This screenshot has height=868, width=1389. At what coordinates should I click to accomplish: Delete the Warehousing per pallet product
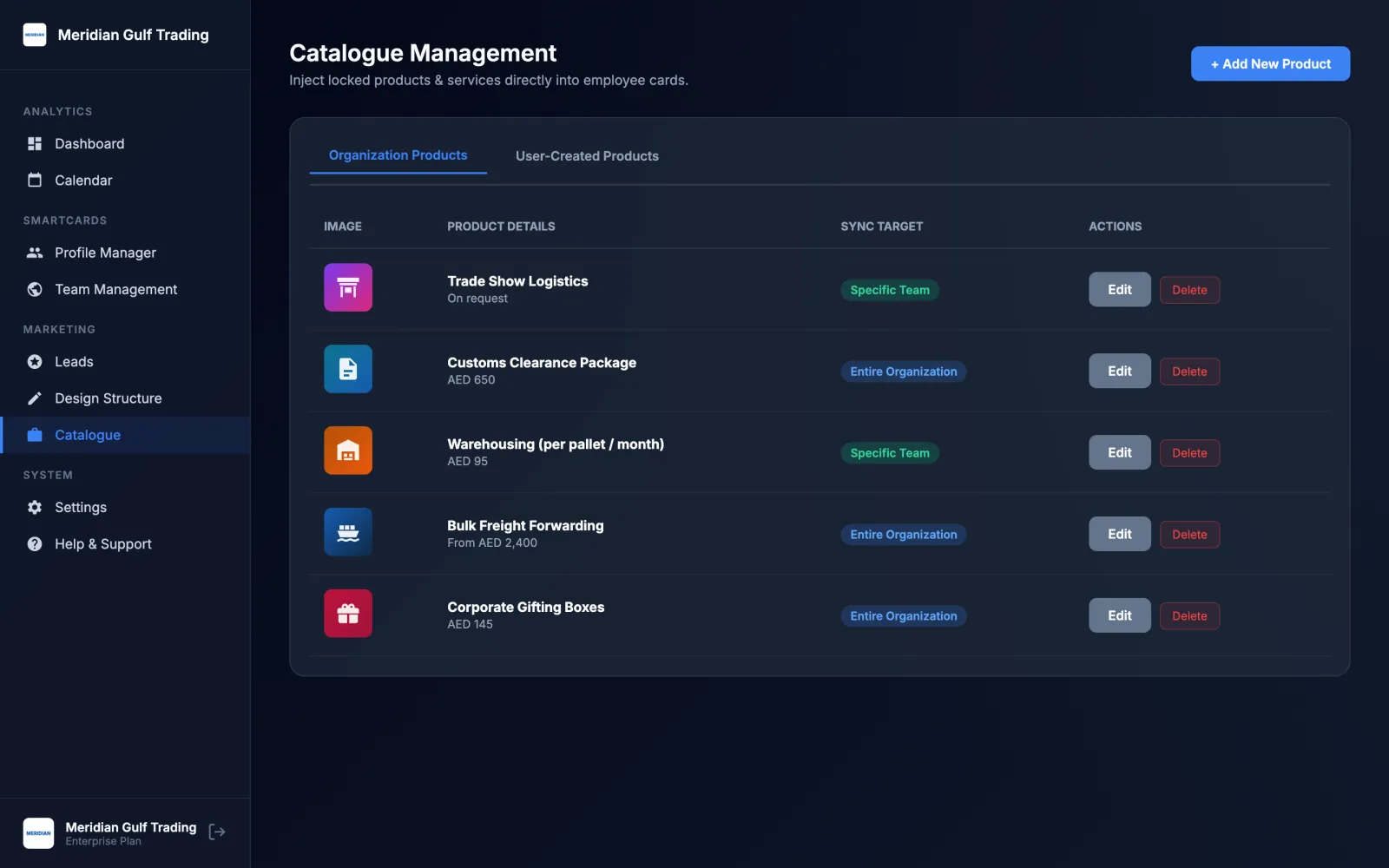[1189, 454]
